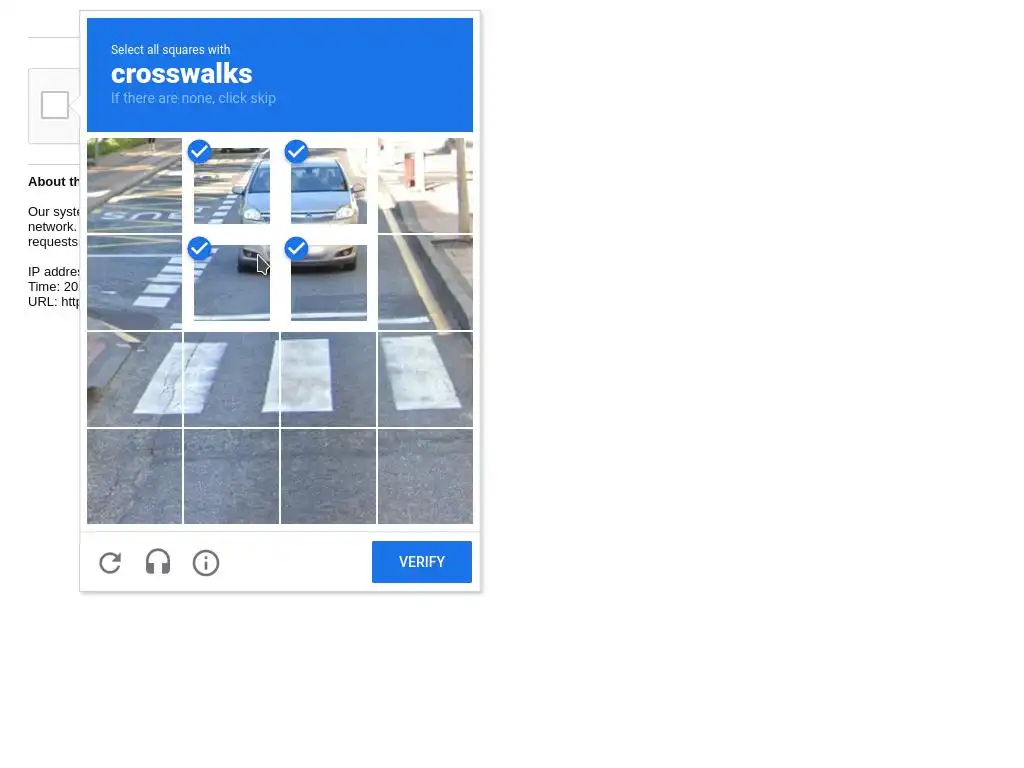Tick the I'm-not-a-robot checkbox behind the dialog

[x=55, y=105]
